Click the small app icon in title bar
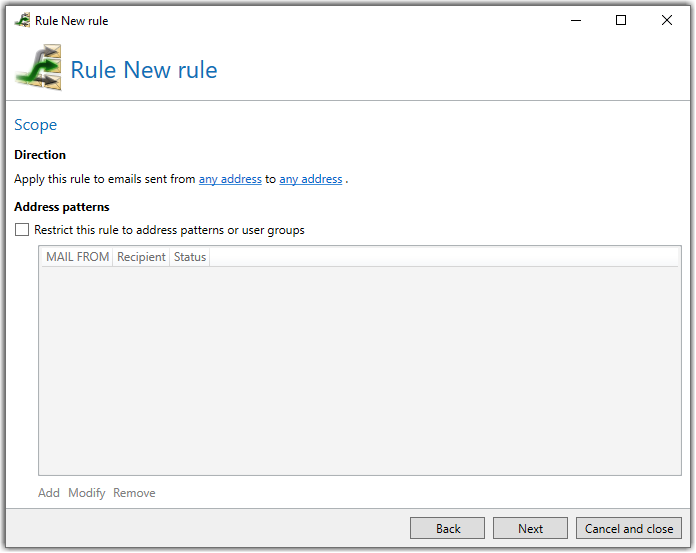 22,20
